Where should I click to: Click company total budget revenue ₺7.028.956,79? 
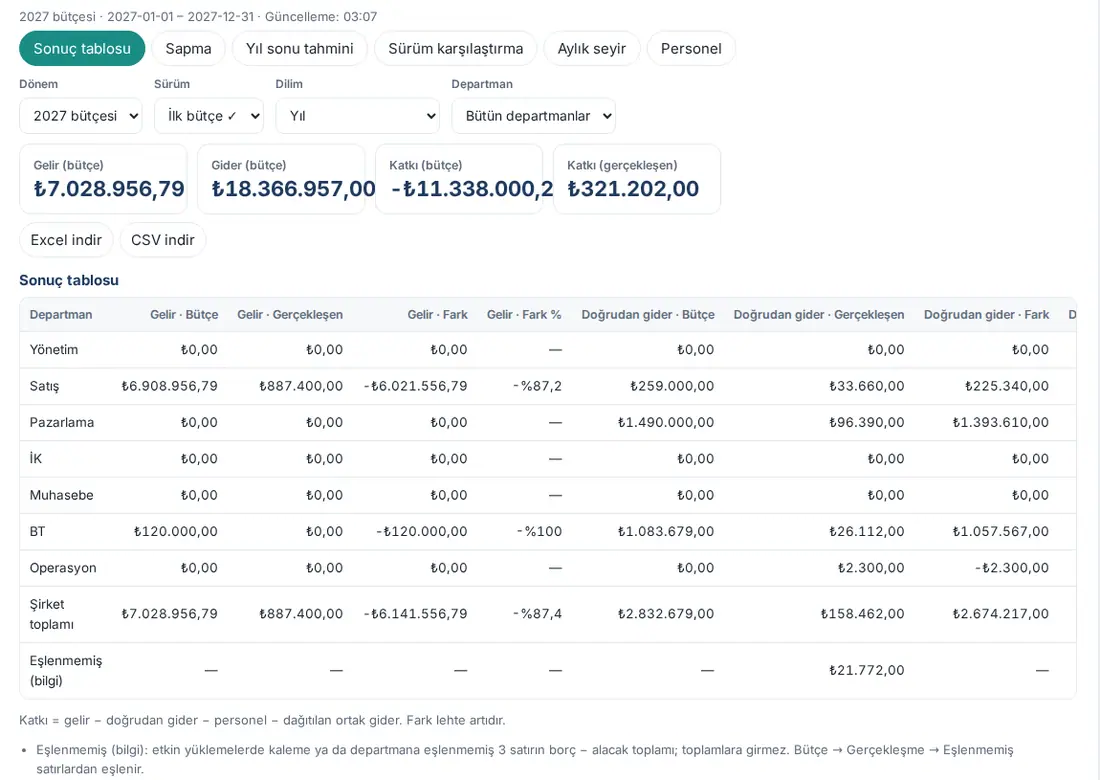tap(169, 614)
